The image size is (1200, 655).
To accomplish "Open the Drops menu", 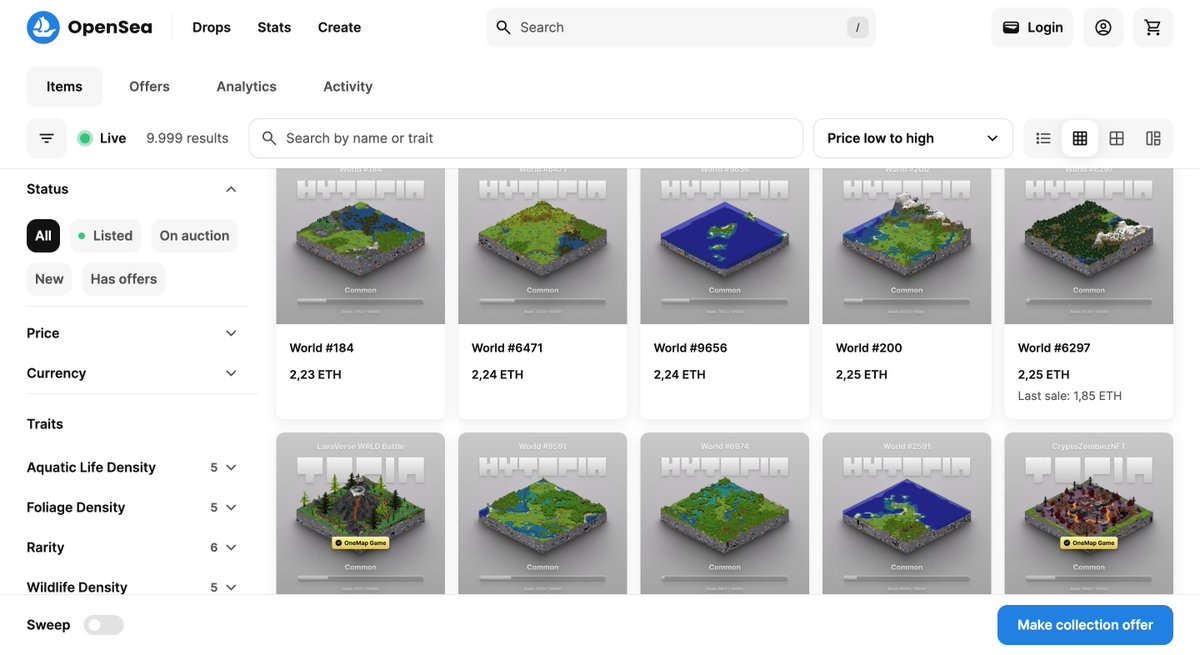I will coord(211,27).
